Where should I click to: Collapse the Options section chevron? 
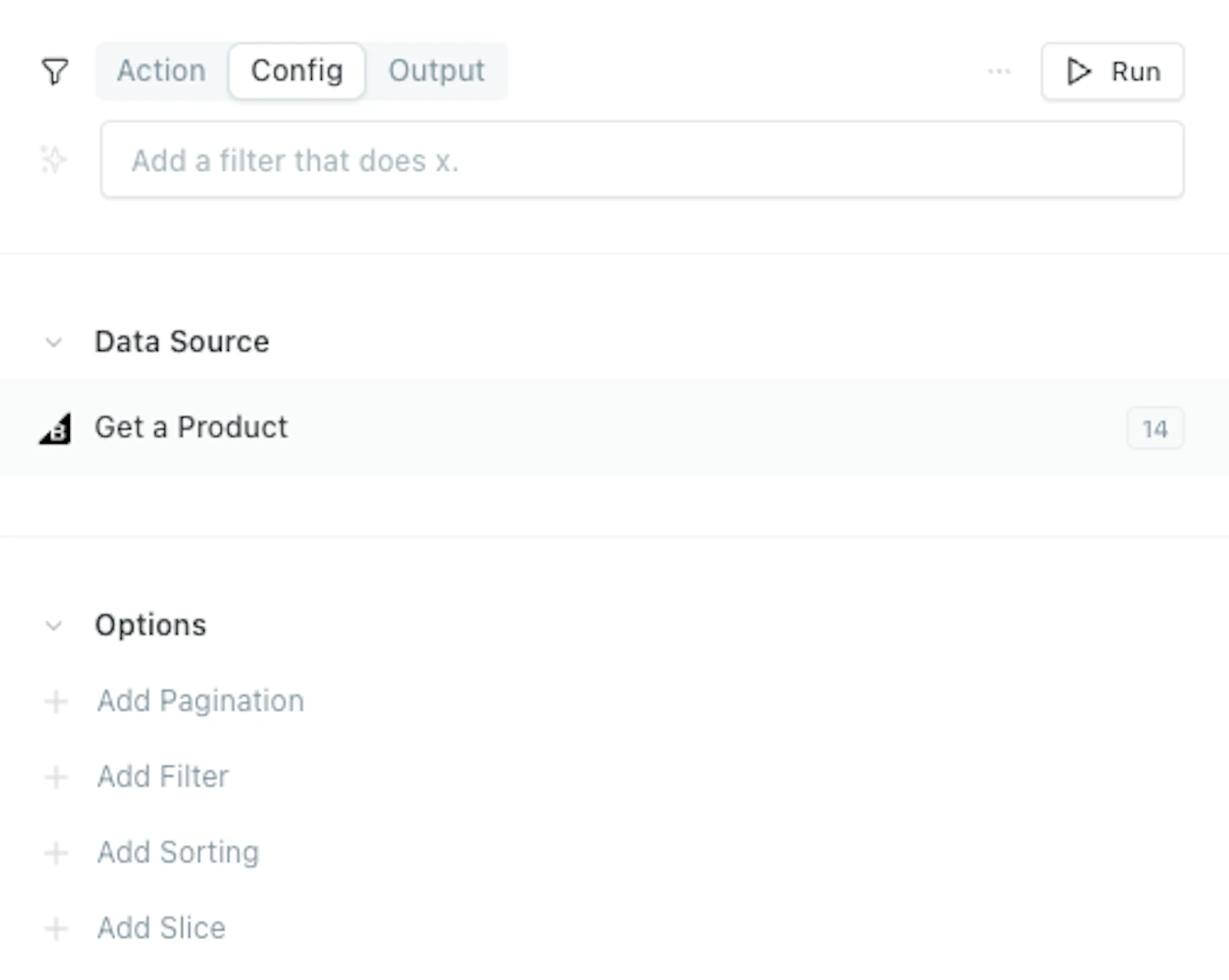click(x=54, y=626)
